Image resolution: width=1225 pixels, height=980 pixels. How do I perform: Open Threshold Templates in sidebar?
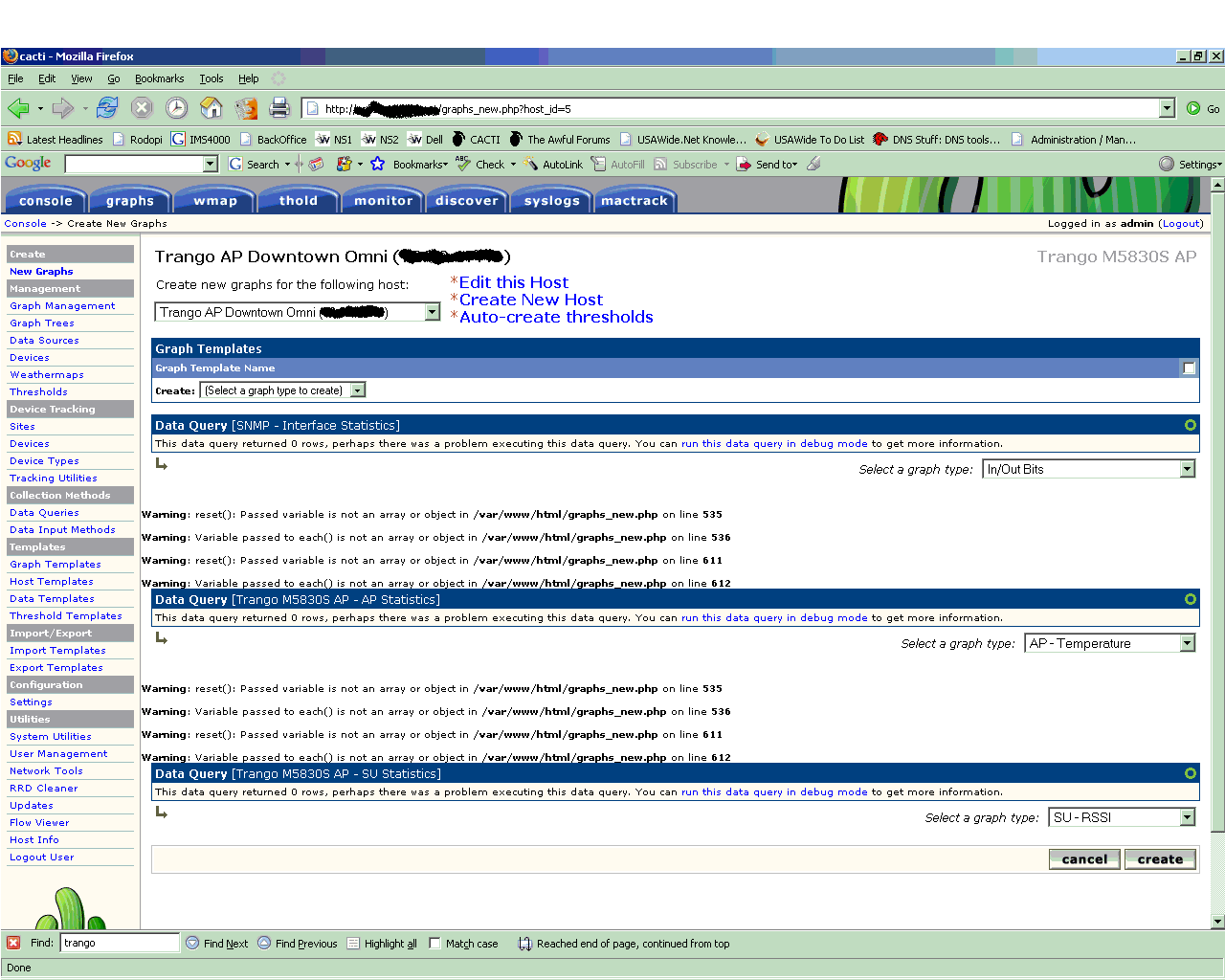[66, 616]
